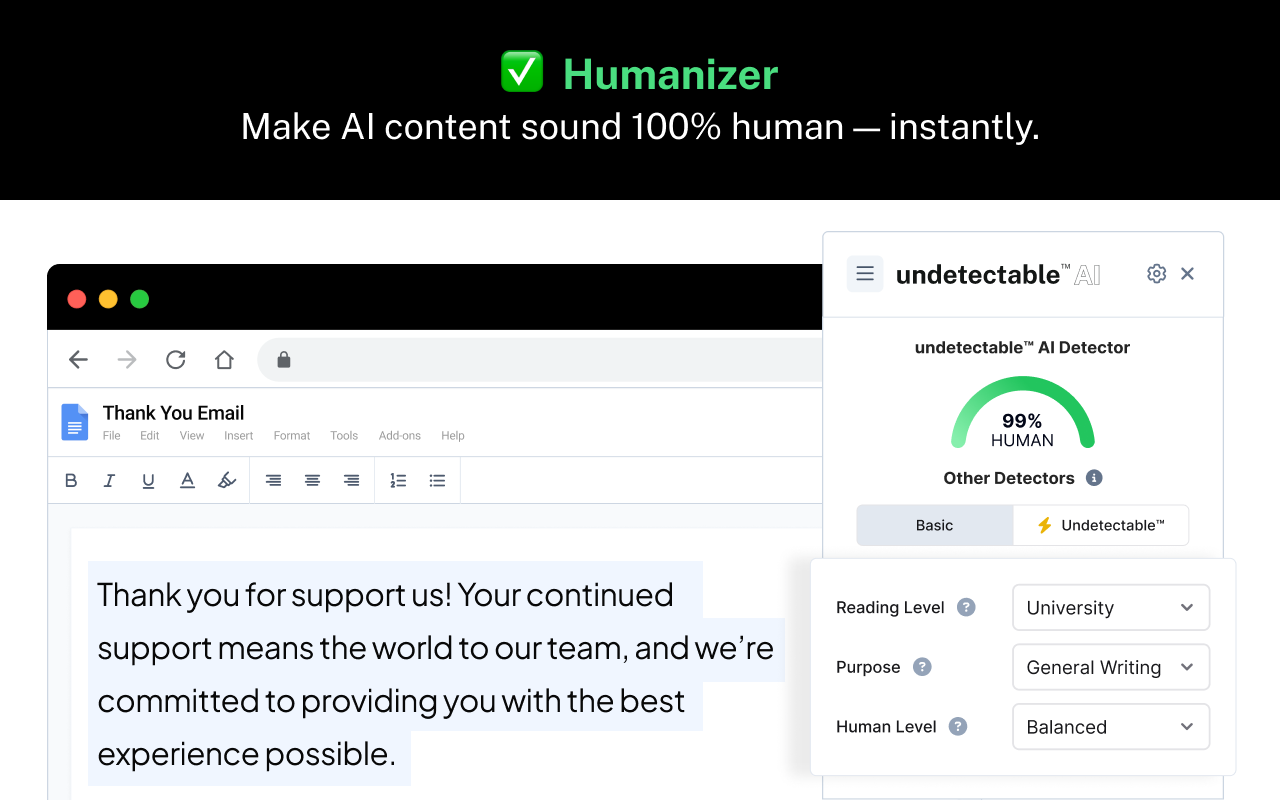Open the Reading Level dropdown set to University
This screenshot has height=800, width=1280.
point(1110,607)
